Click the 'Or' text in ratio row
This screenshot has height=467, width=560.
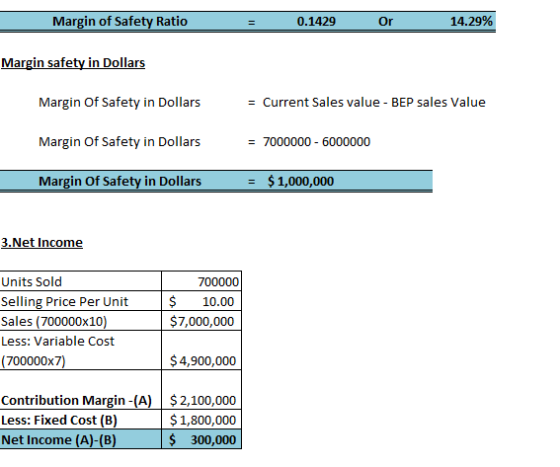(385, 22)
